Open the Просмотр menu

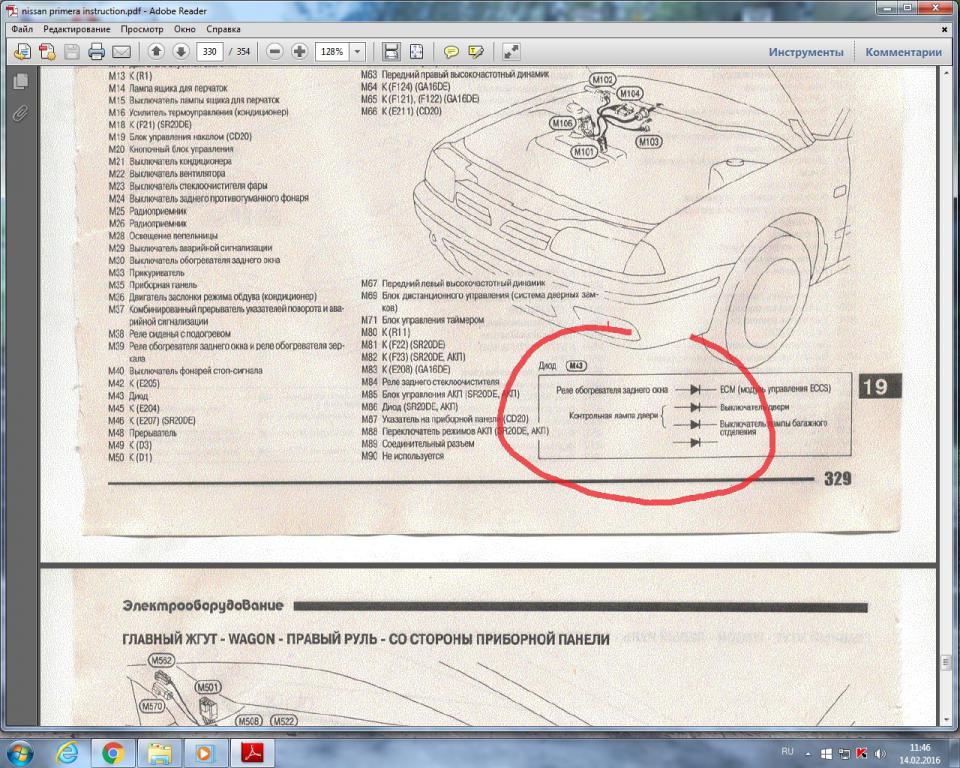[142, 29]
